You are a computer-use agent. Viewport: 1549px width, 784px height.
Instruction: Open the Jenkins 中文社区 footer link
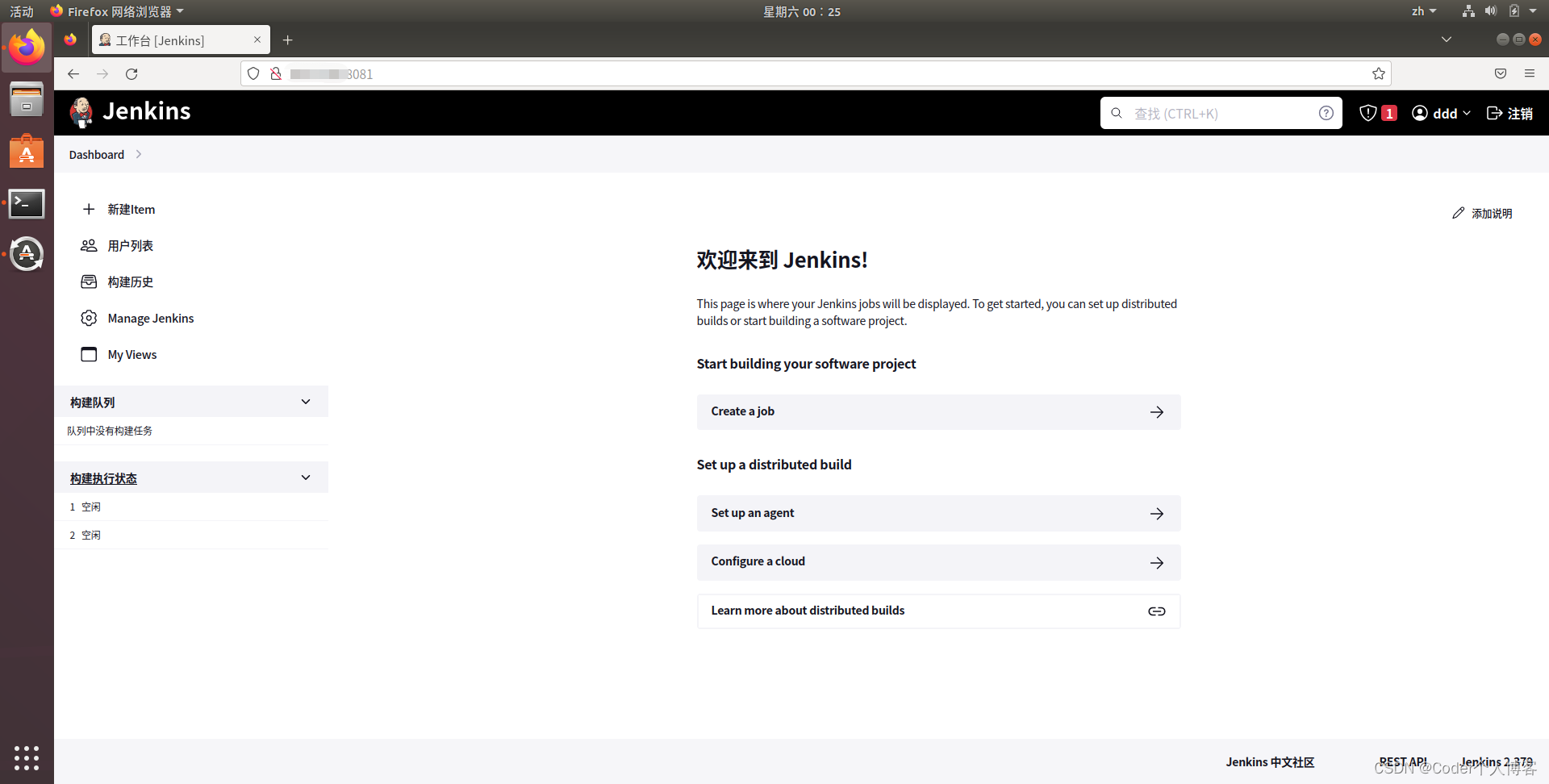click(1270, 762)
